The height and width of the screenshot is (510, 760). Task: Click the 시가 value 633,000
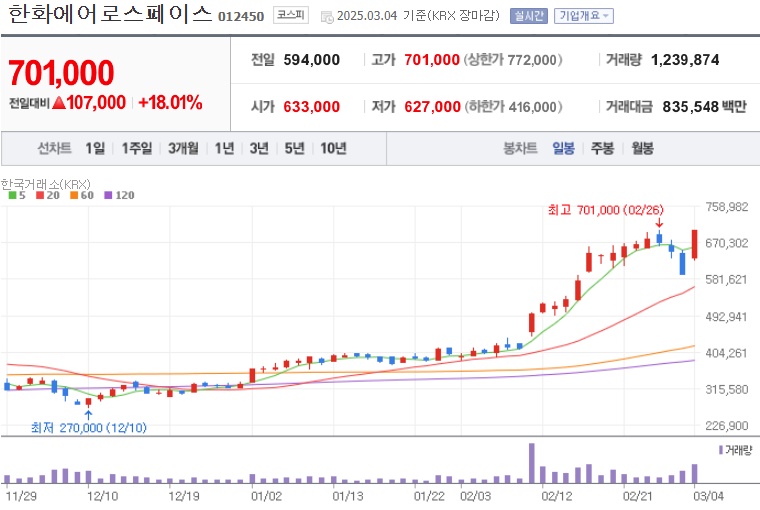312,107
